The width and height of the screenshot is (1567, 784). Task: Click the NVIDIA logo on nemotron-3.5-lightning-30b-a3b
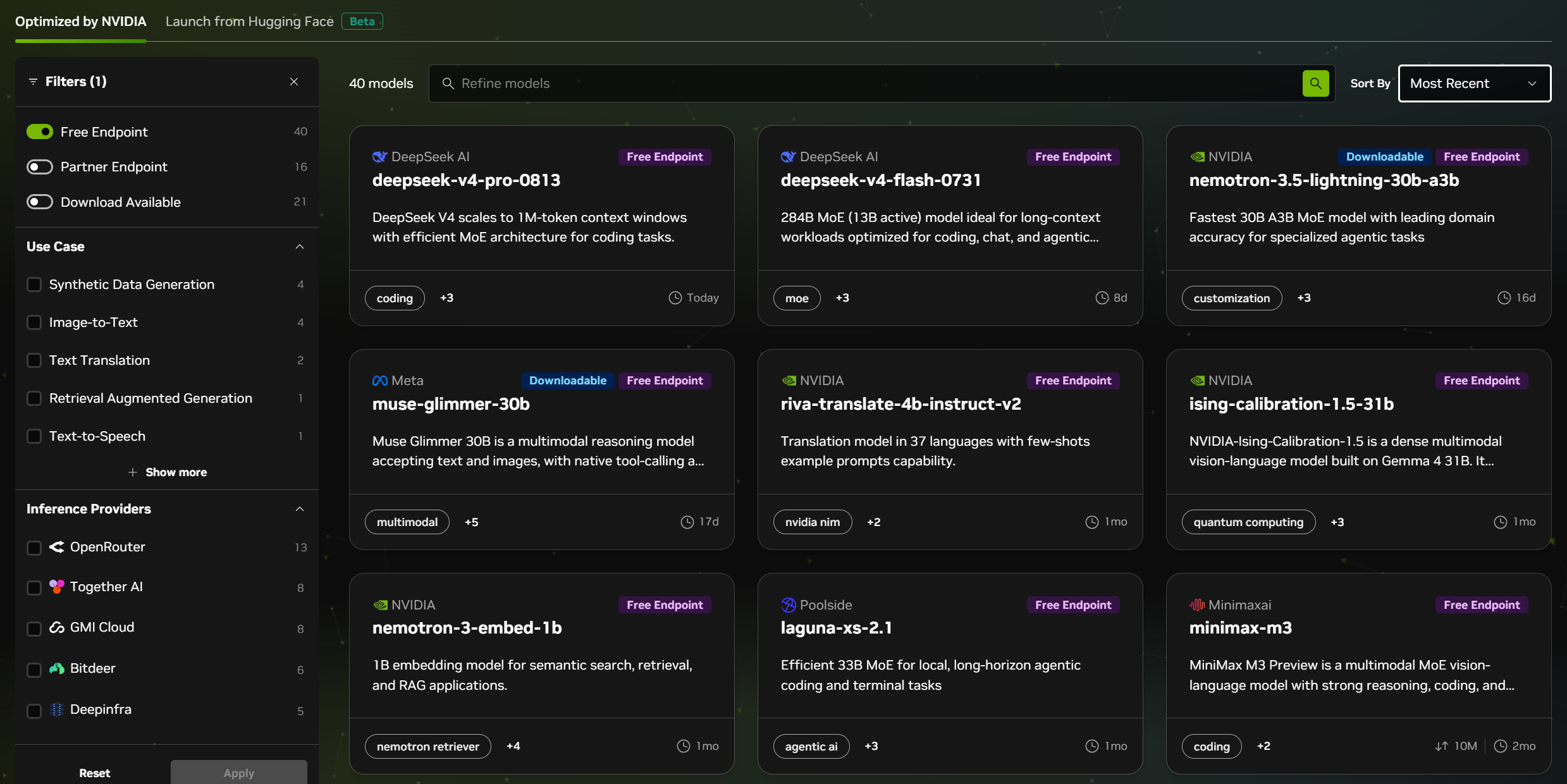point(1197,157)
